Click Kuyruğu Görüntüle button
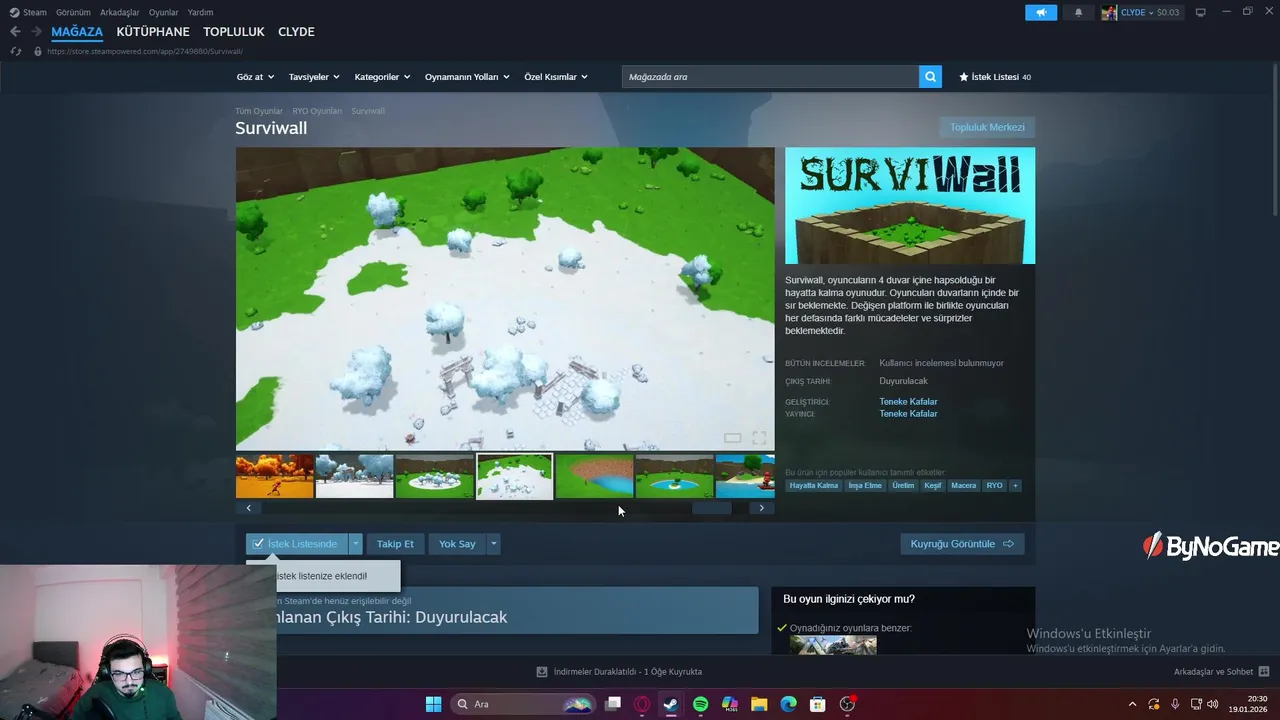Viewport: 1280px width, 720px height. 962,544
